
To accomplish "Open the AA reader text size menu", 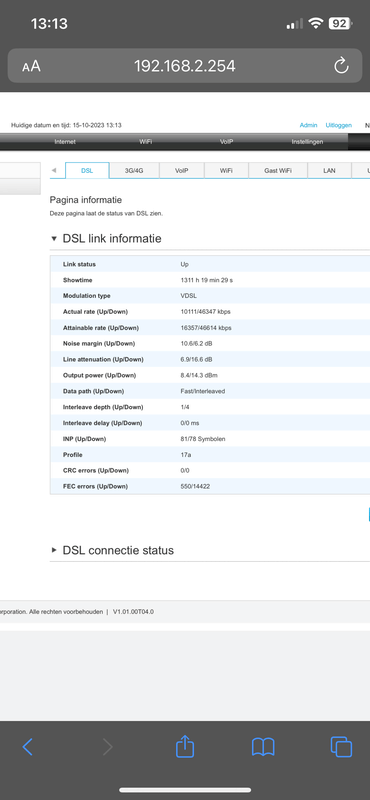I will click(31, 66).
